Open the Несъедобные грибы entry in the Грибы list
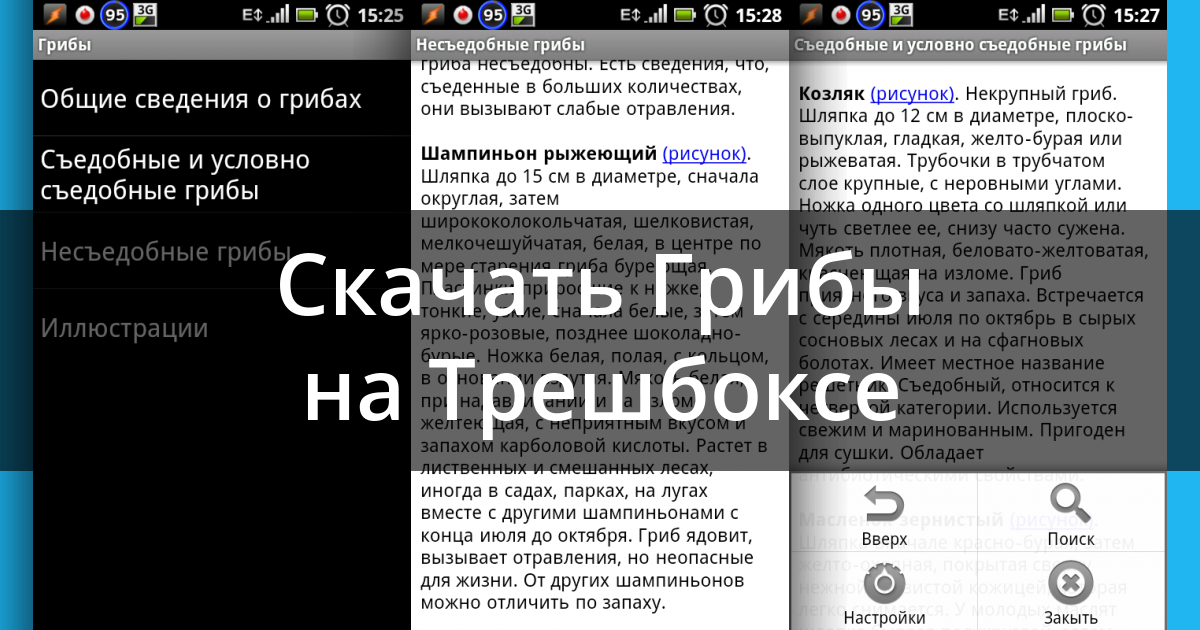The width and height of the screenshot is (1200, 630). 222,251
